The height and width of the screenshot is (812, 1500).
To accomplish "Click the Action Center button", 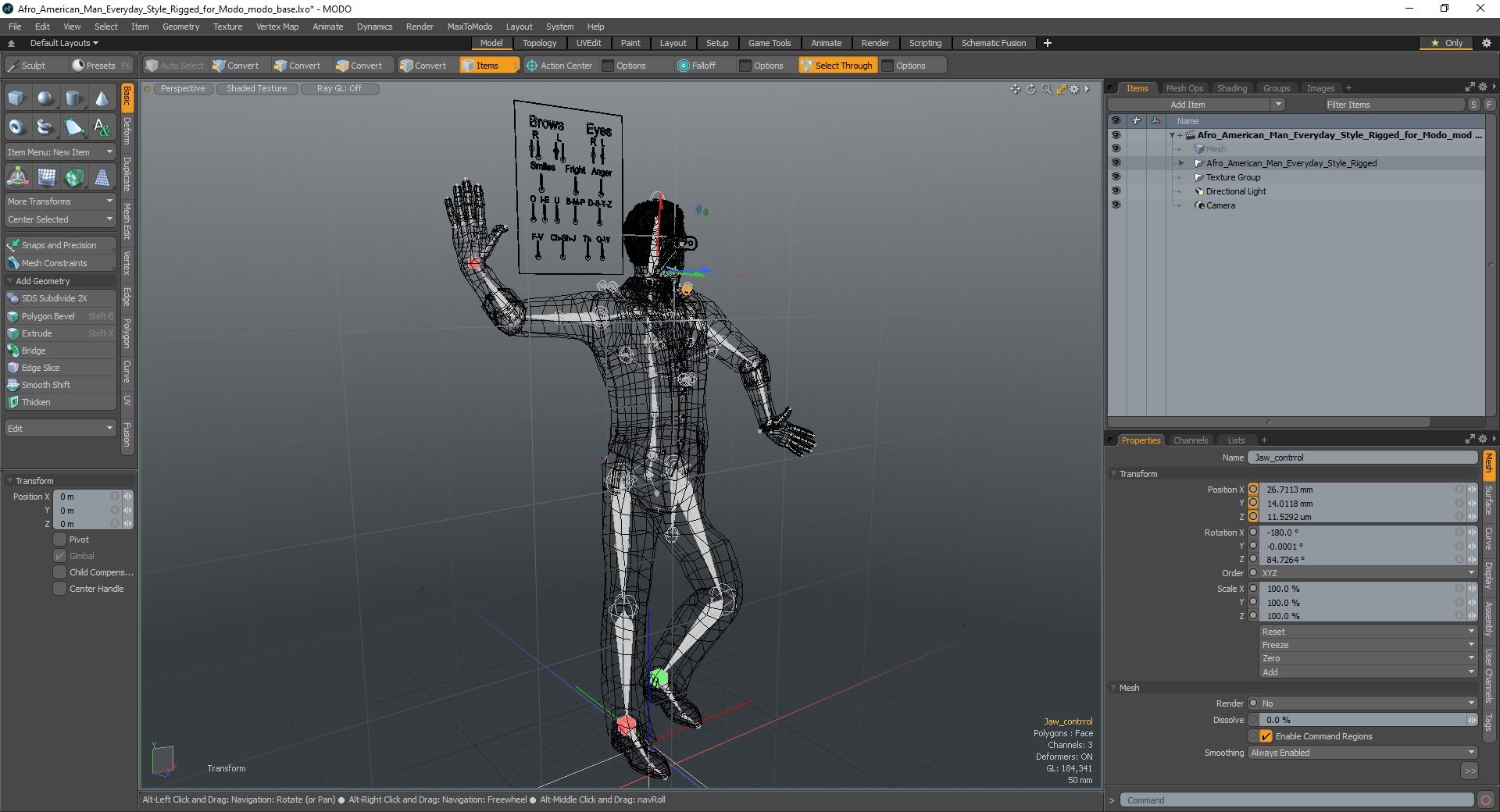I will pyautogui.click(x=559, y=66).
